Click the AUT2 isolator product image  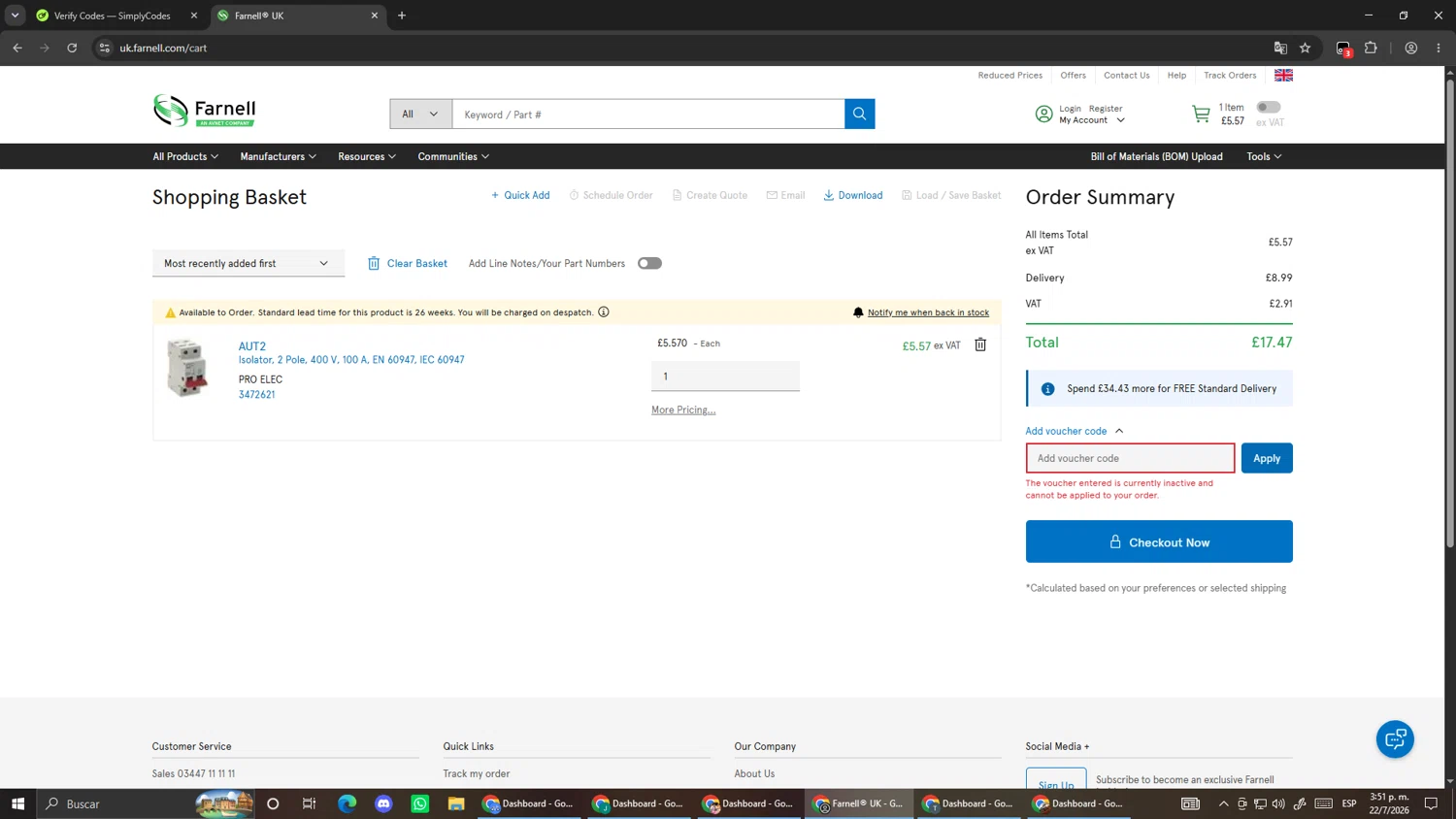coord(186,368)
